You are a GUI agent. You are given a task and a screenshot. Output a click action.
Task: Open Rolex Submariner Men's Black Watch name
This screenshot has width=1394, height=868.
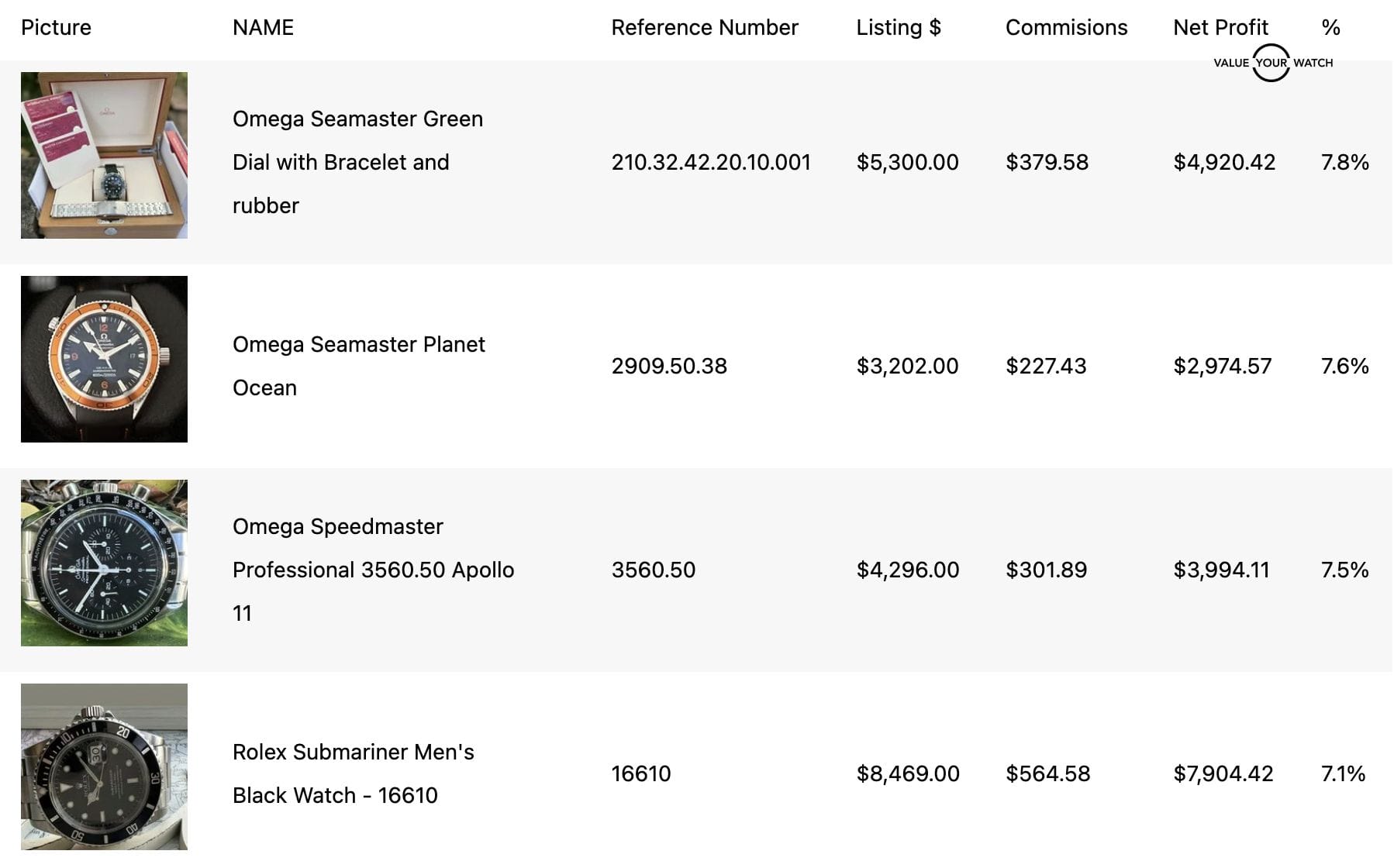point(353,773)
